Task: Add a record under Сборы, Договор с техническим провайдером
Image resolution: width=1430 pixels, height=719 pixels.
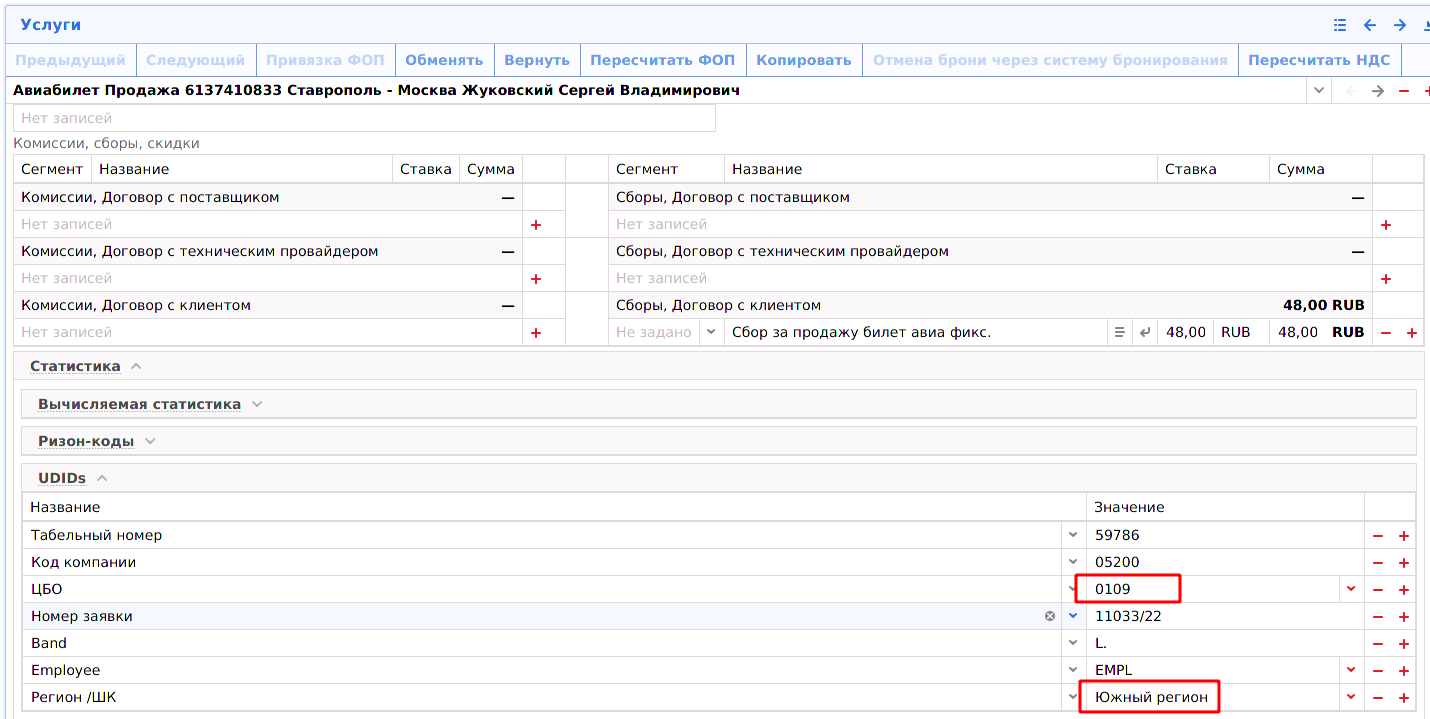Action: pyautogui.click(x=1385, y=279)
